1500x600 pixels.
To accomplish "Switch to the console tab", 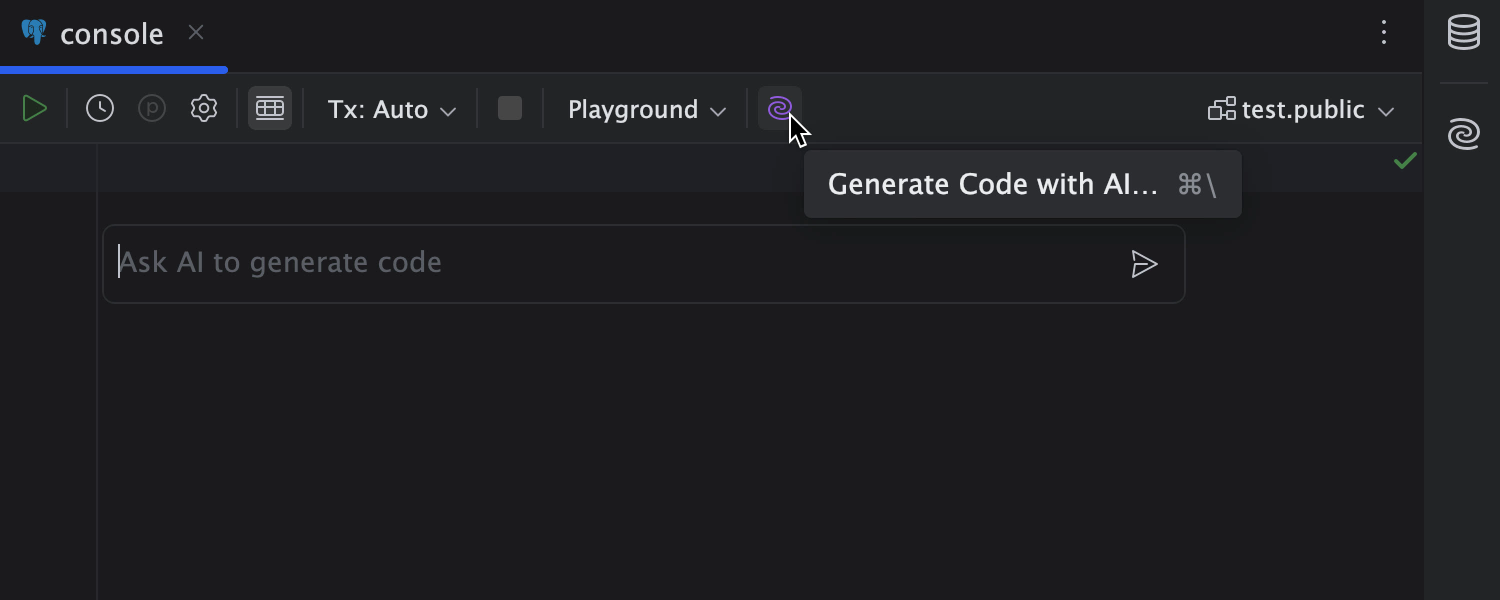I will pos(111,34).
